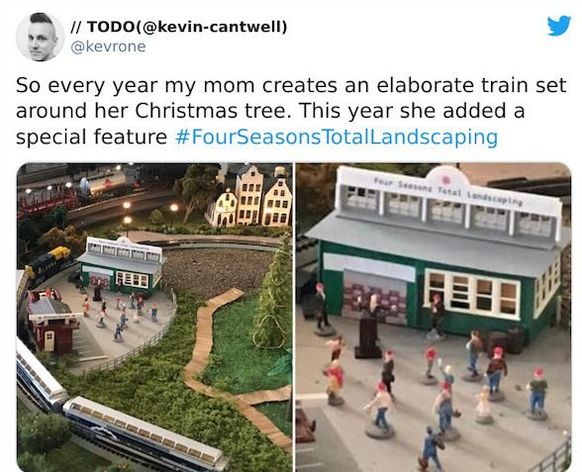Click the gravel circle beside the building
The width and height of the screenshot is (582, 472).
[x=215, y=271]
